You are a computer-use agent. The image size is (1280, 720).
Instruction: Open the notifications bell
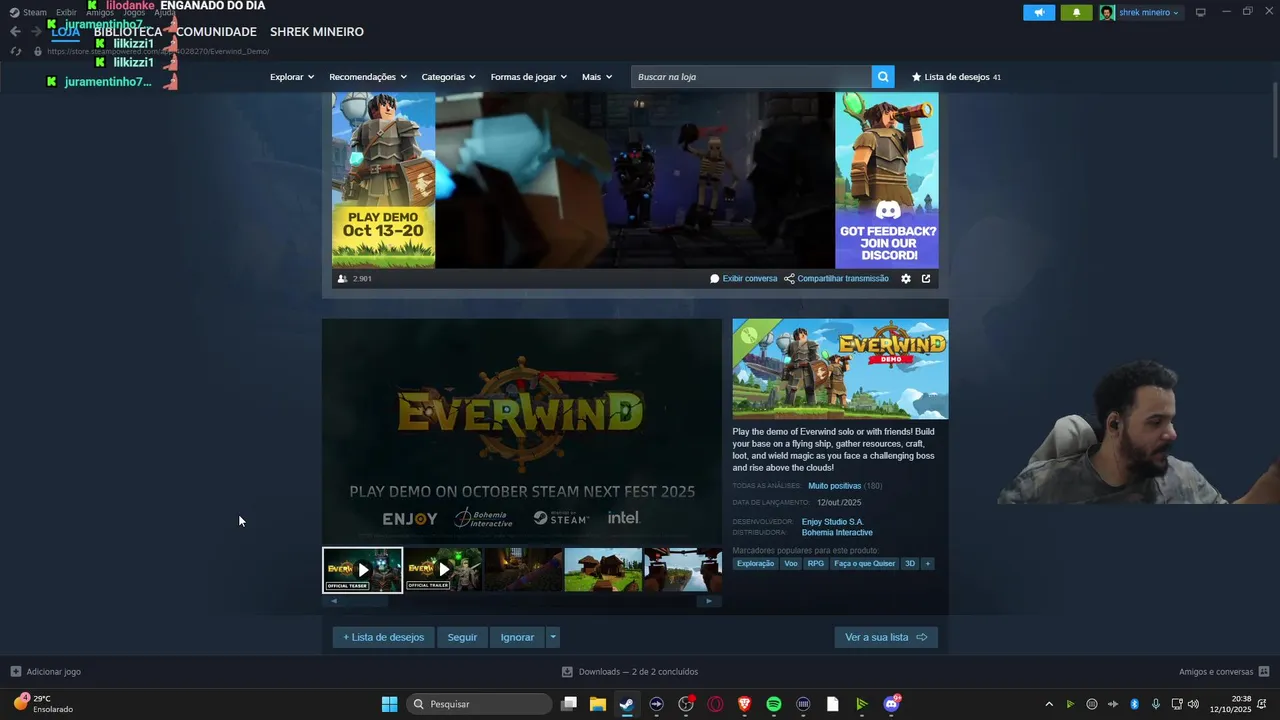(x=1076, y=13)
